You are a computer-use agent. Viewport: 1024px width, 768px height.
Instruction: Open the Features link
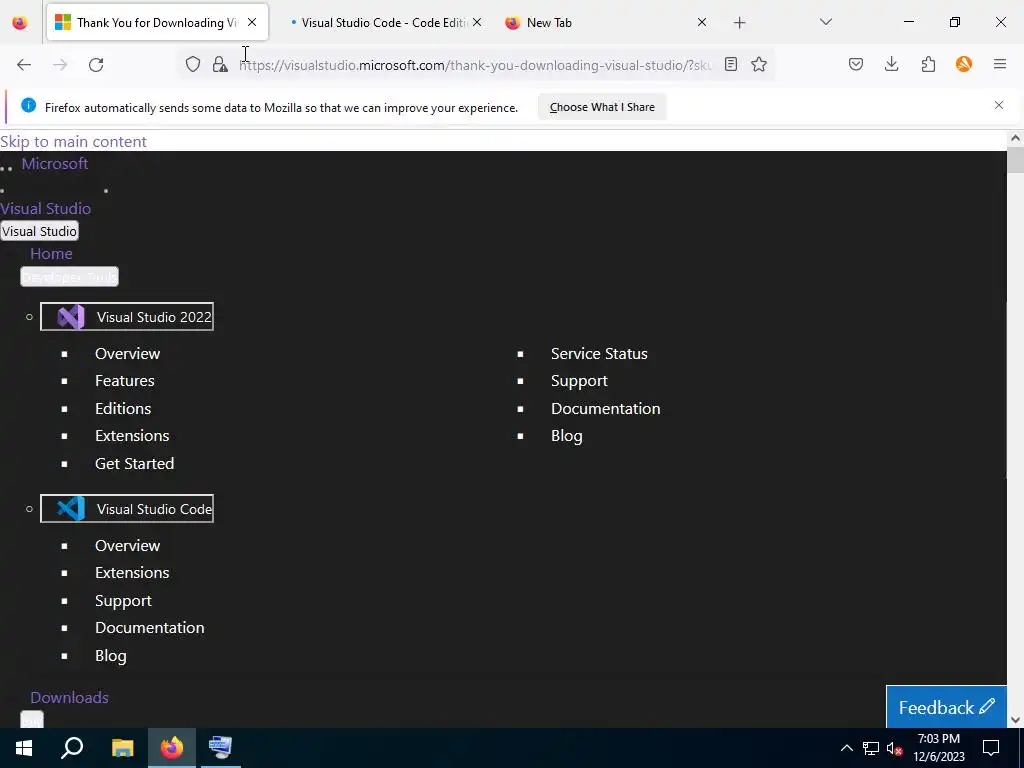pyautogui.click(x=125, y=381)
